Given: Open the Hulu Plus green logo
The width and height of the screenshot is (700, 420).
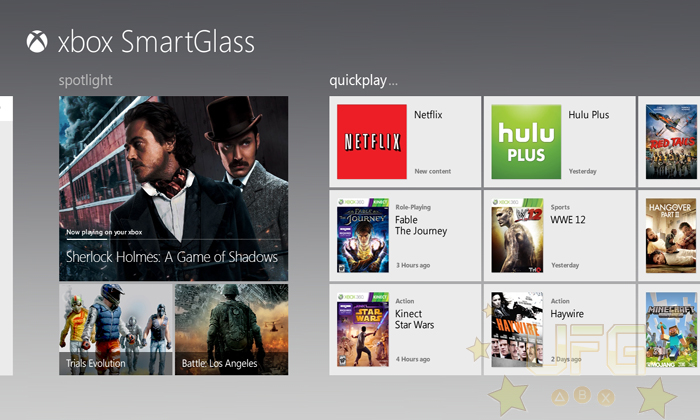Looking at the screenshot, I should pyautogui.click(x=526, y=141).
